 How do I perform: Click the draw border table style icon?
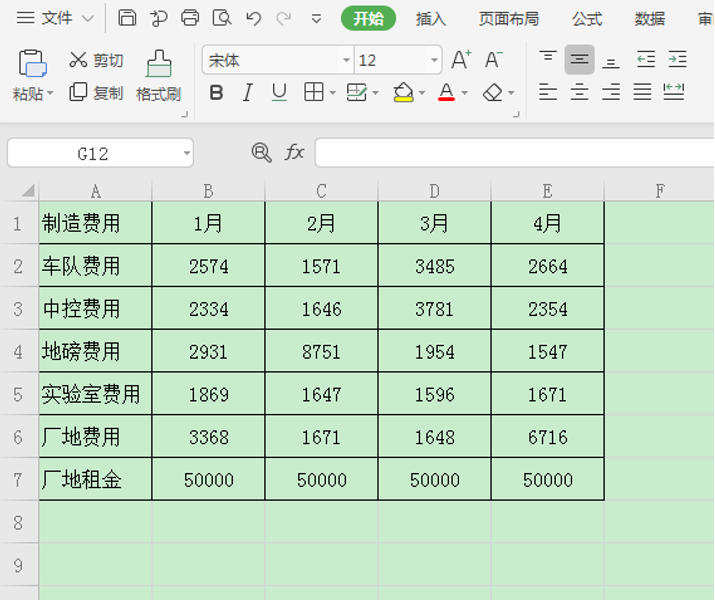[357, 93]
